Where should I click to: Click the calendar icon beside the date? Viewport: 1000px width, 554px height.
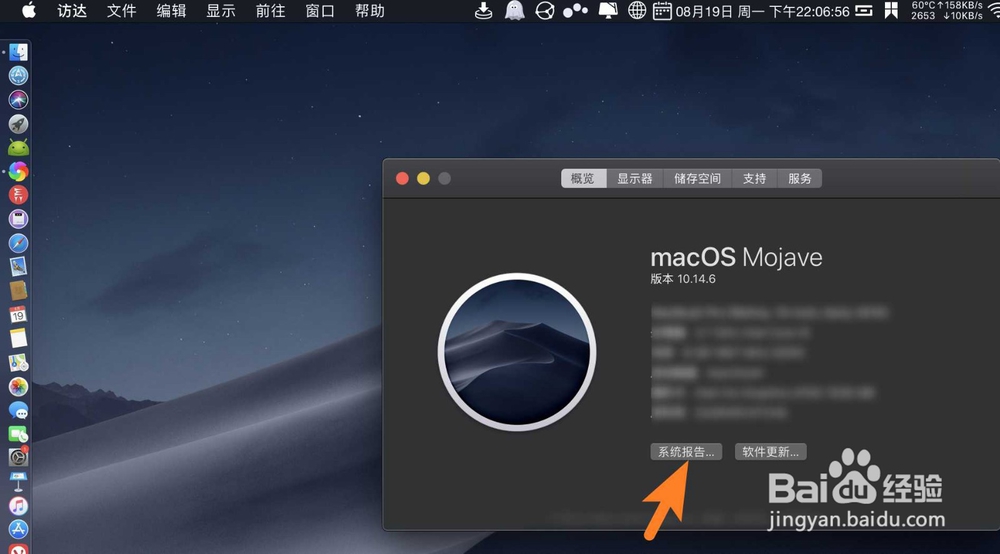click(662, 11)
